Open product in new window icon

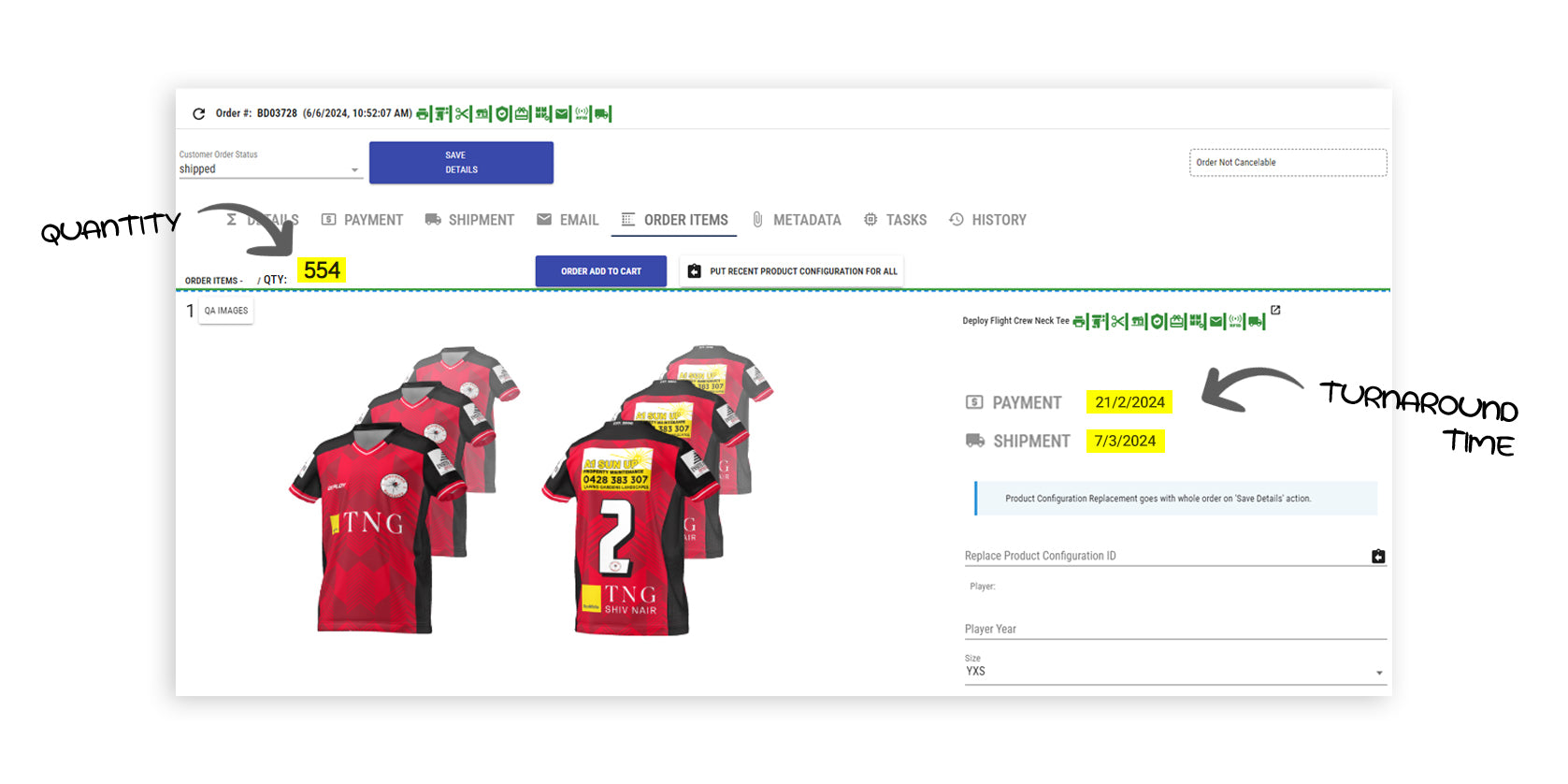click(x=1275, y=311)
